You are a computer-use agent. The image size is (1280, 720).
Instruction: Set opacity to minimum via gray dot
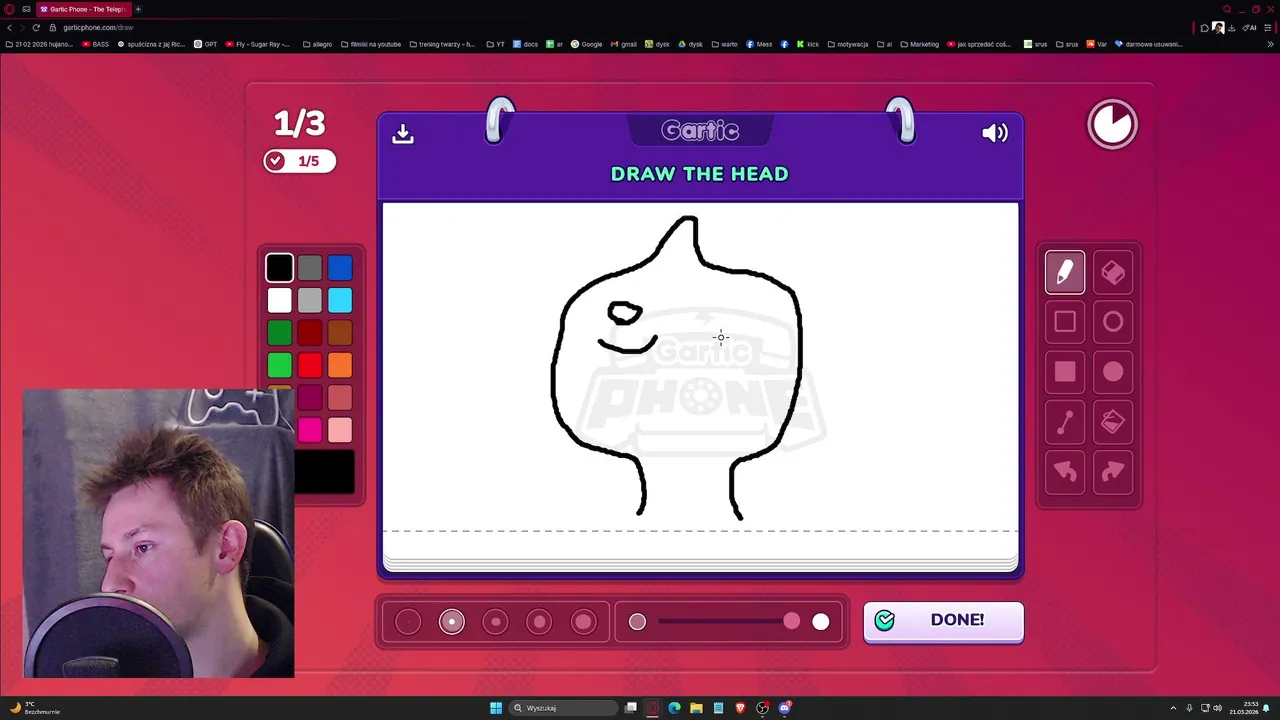pyautogui.click(x=637, y=622)
